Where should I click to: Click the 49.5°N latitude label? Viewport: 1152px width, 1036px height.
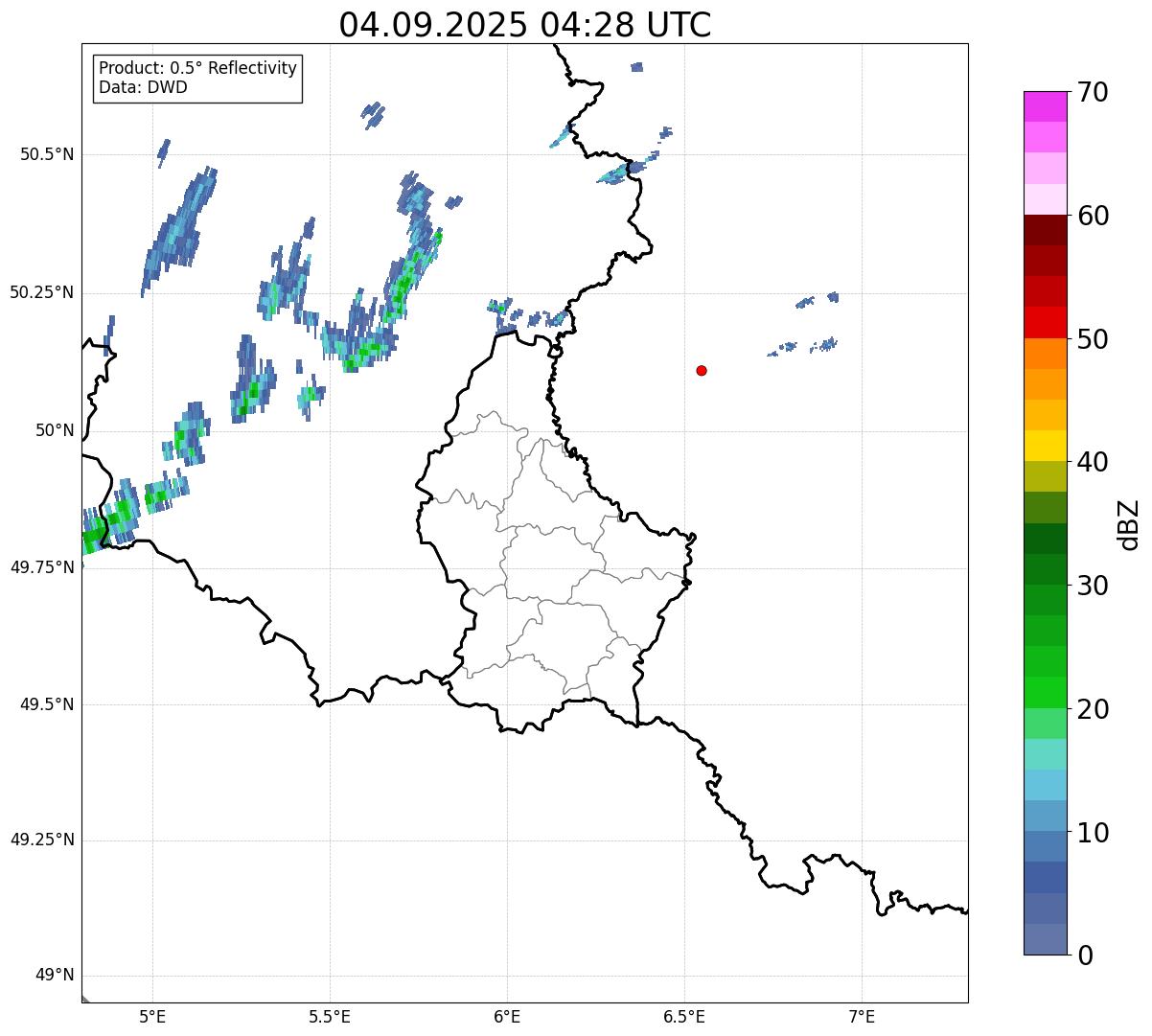pos(47,704)
